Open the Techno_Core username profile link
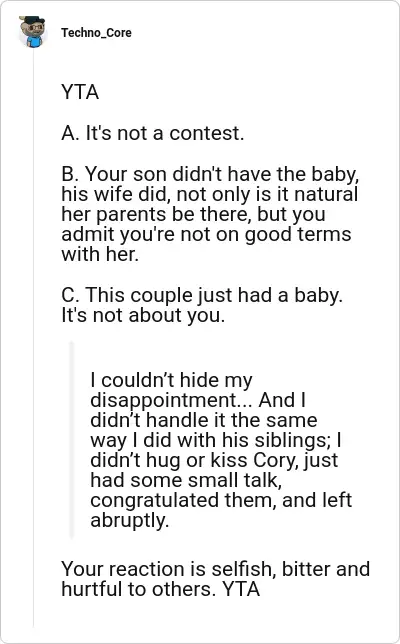400x644 pixels. coord(97,33)
